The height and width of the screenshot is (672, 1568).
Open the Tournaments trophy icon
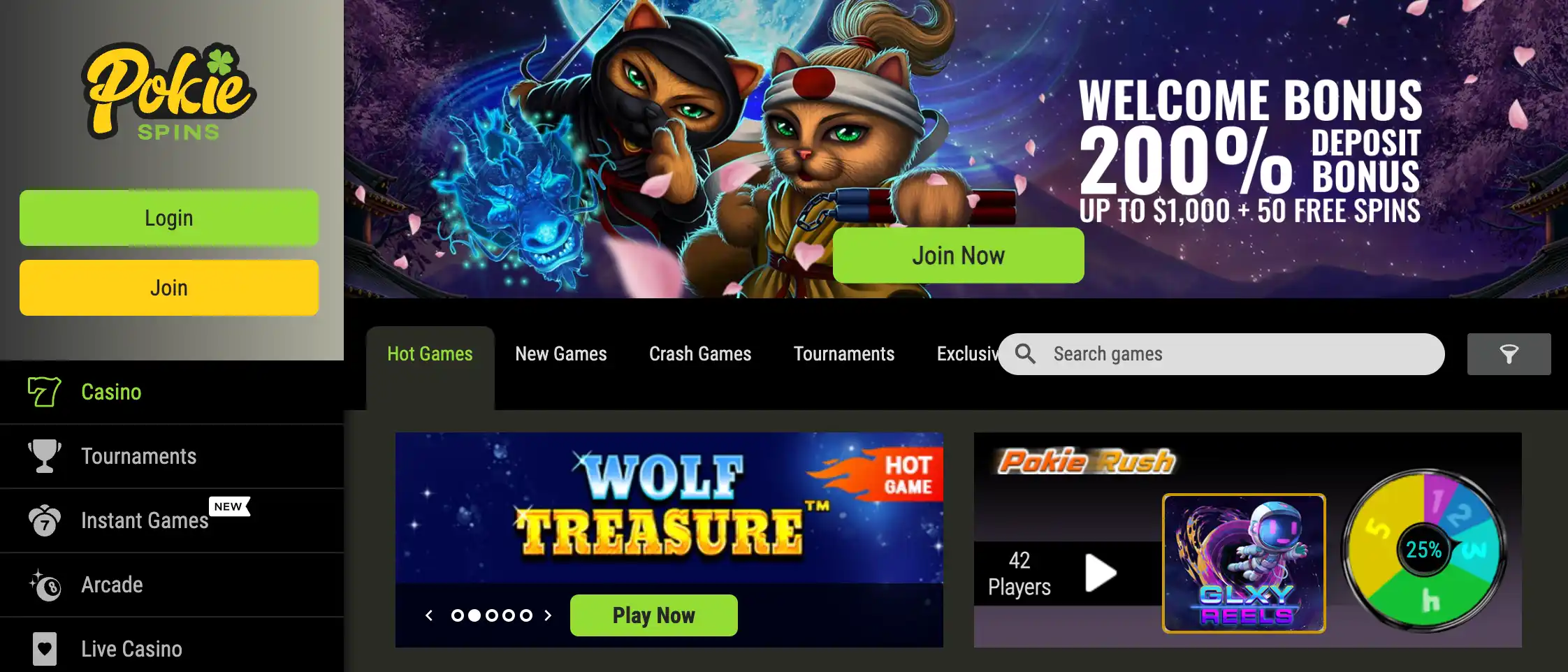(x=44, y=456)
